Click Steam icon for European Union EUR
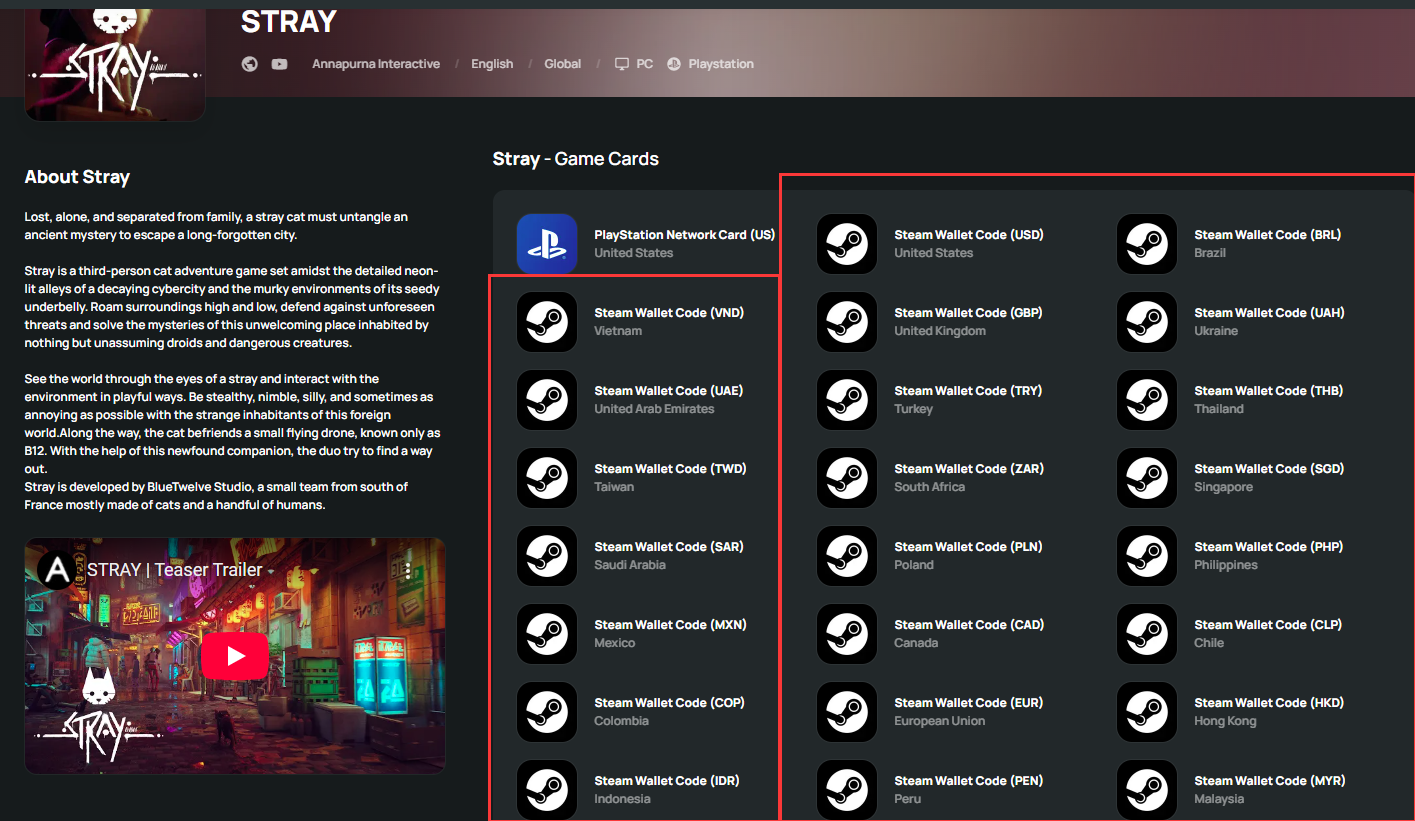Viewport: 1415px width, 821px height. (847, 712)
